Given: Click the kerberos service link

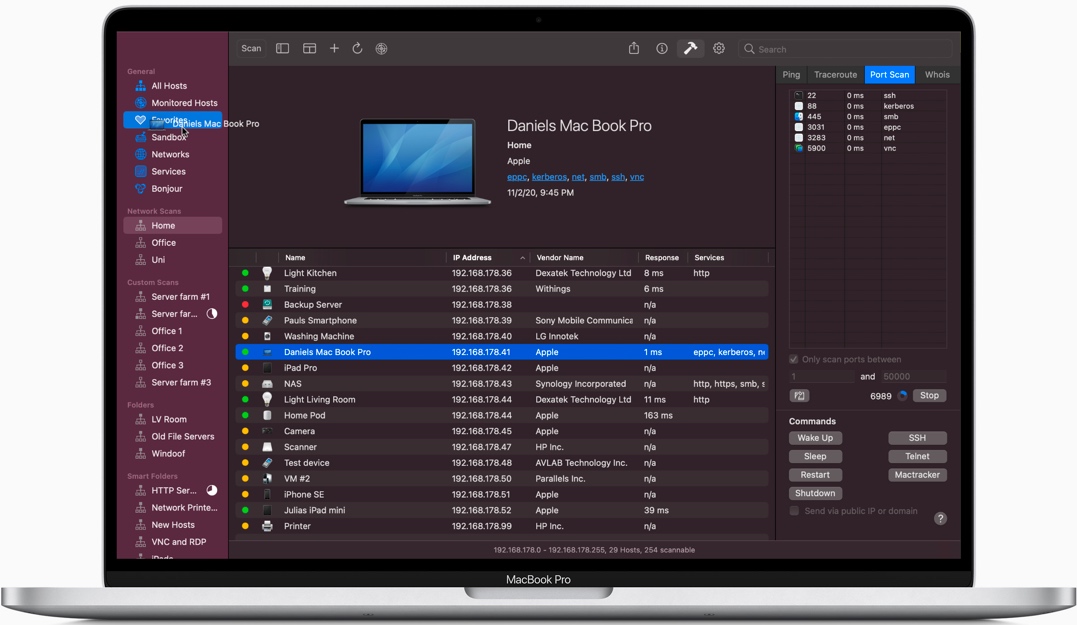Looking at the screenshot, I should pos(549,177).
